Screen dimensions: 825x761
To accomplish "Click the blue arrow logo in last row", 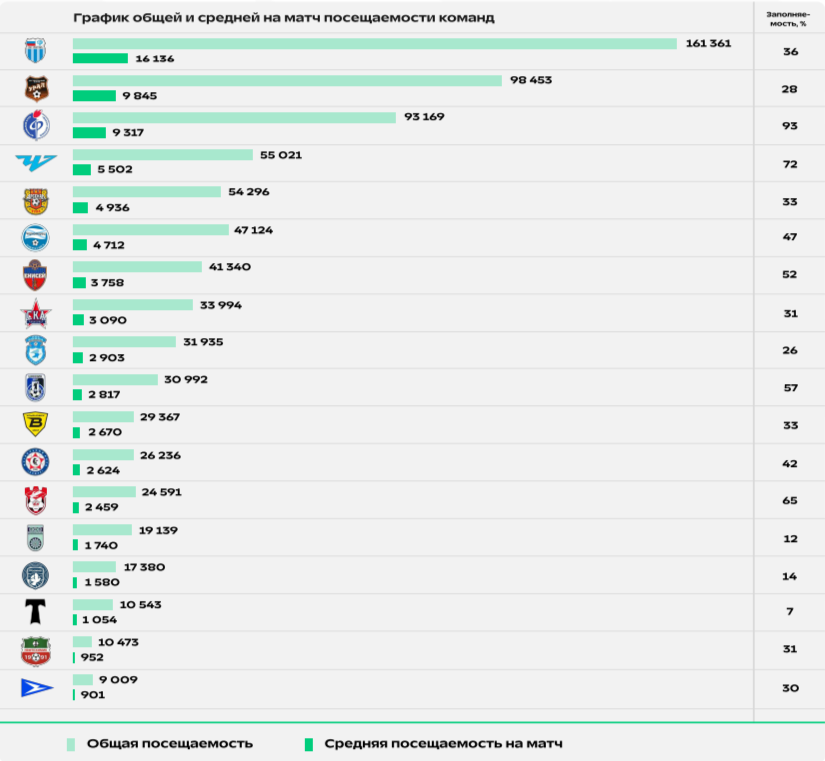I will [35, 688].
